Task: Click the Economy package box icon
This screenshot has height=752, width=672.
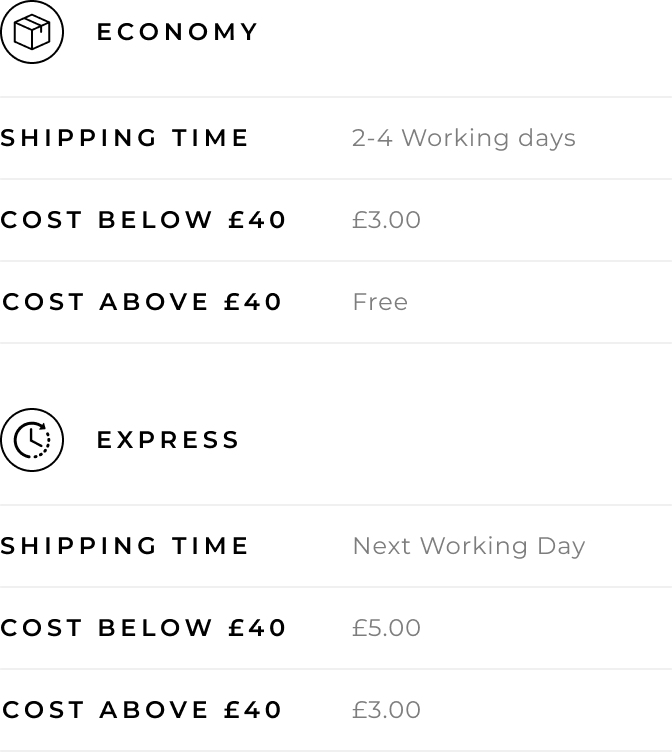Action: [32, 32]
